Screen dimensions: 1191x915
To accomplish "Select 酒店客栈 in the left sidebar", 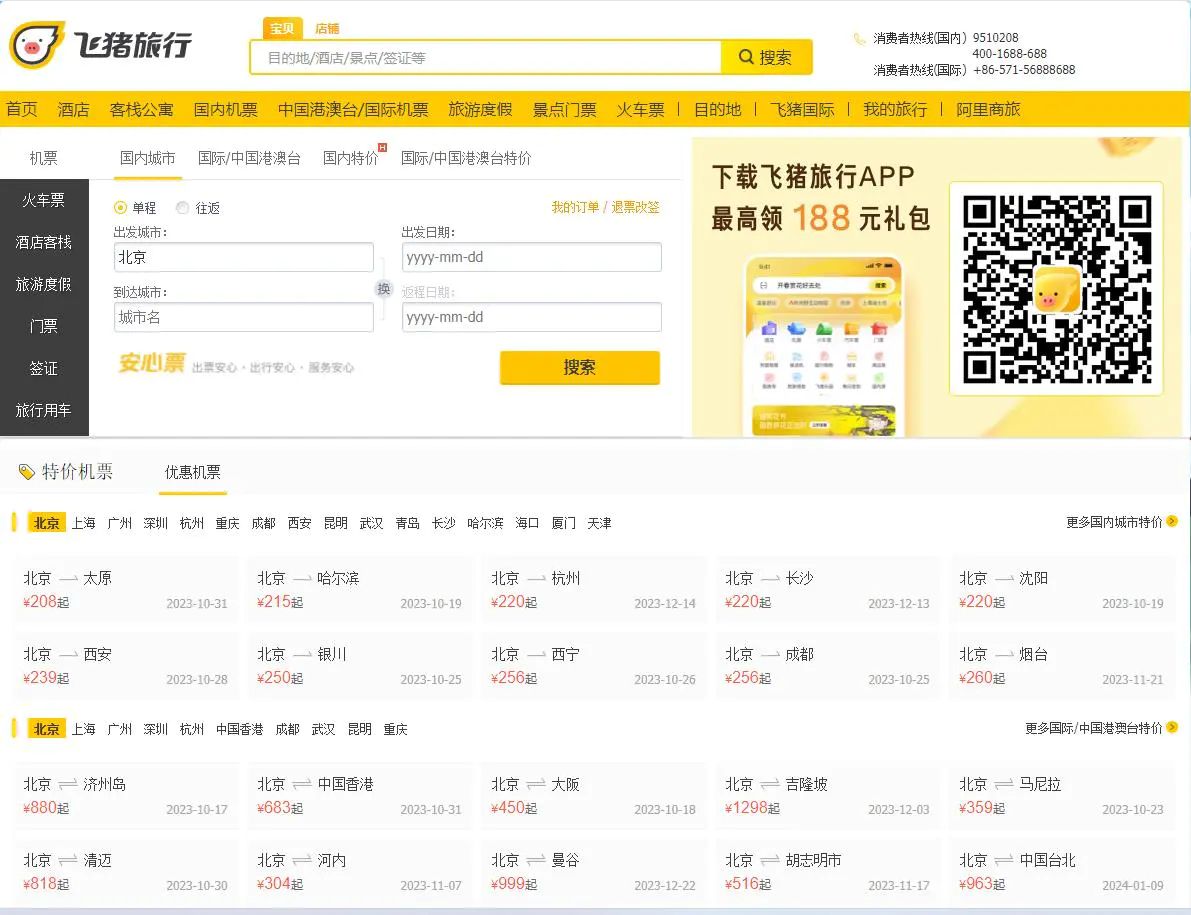I will coord(43,242).
